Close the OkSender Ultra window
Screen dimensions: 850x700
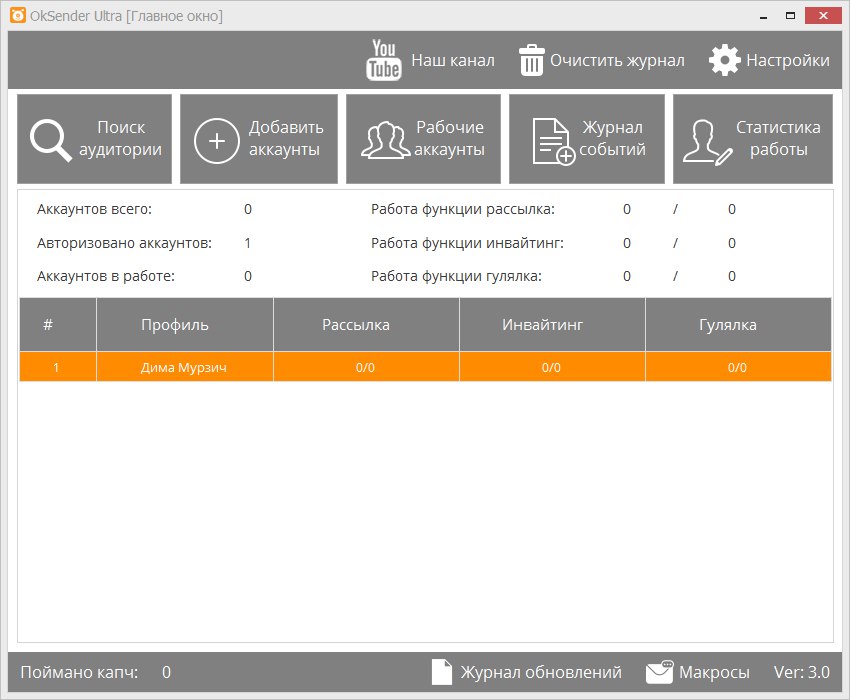point(823,16)
